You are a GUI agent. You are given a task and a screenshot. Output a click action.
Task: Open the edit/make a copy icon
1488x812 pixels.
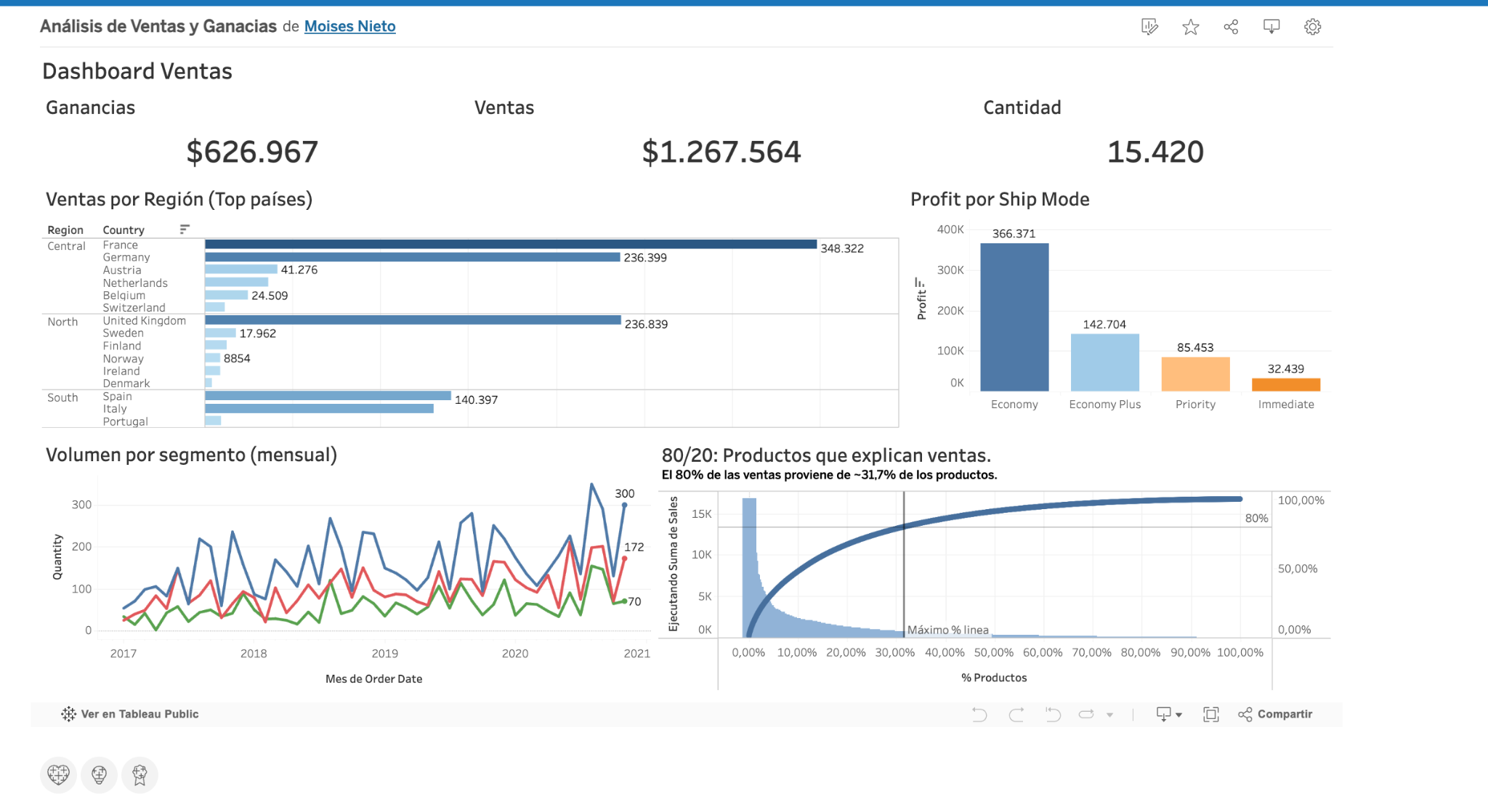click(x=1150, y=26)
